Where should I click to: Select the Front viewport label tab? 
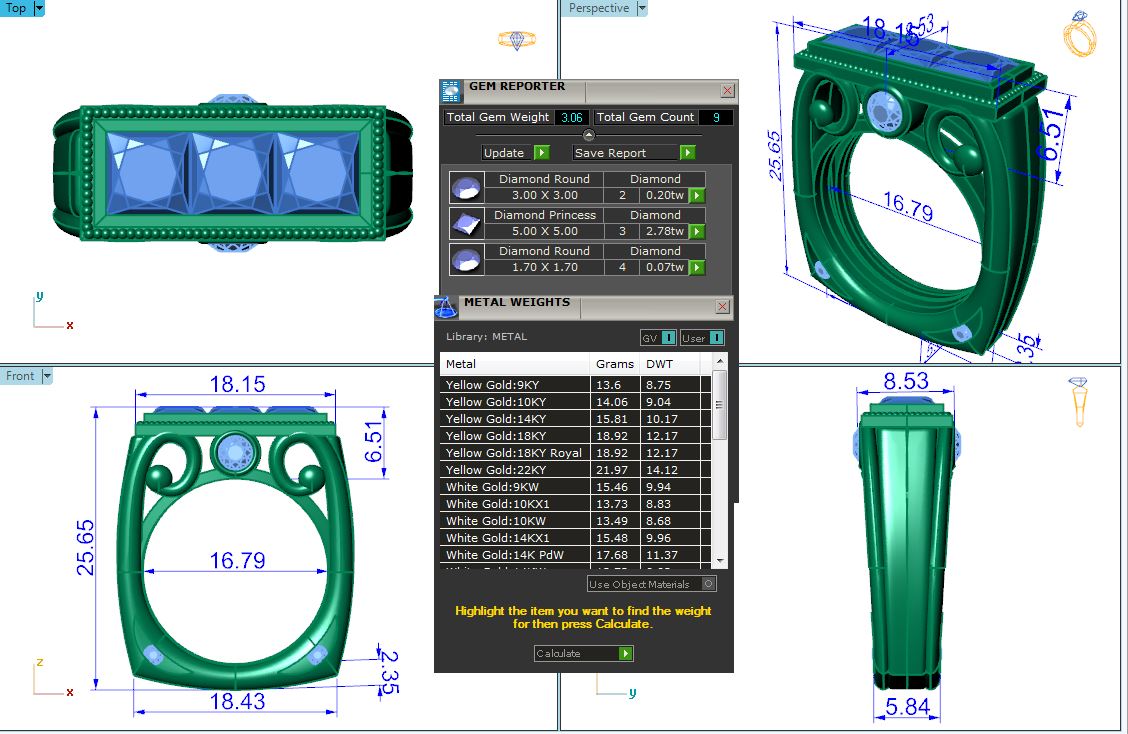pyautogui.click(x=20, y=376)
